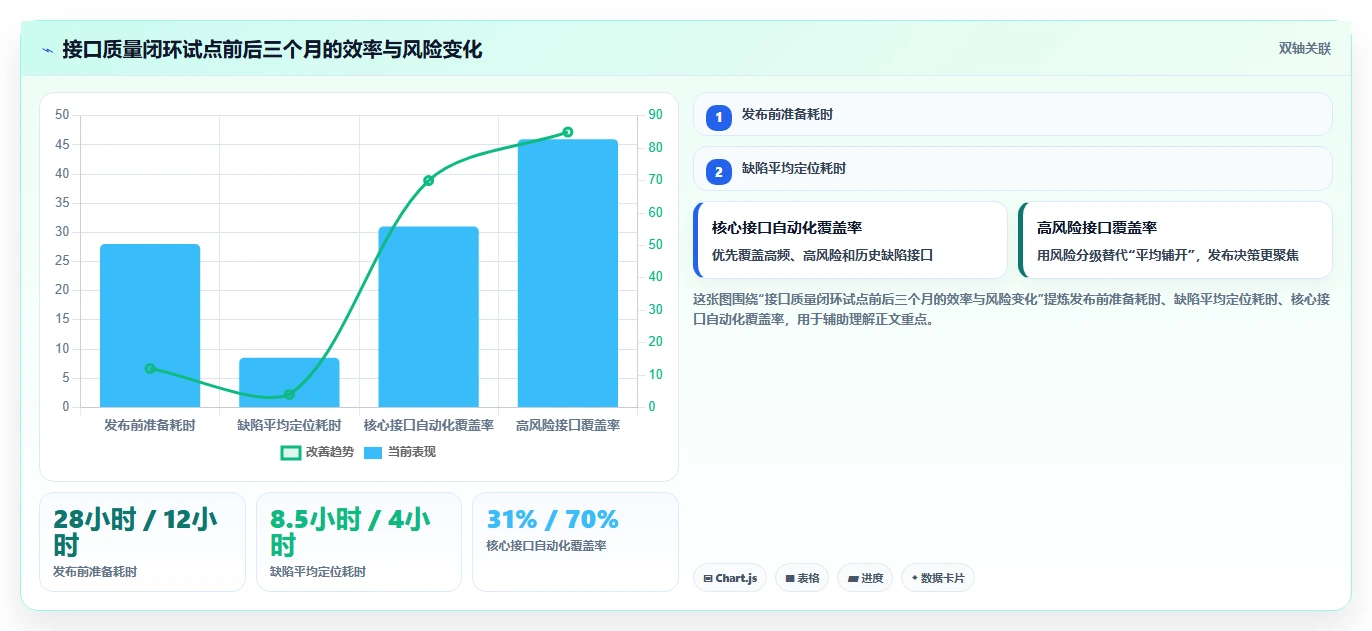Click x-axis label 核心接口自动化覆盖率
The image size is (1372, 631).
(x=428, y=425)
